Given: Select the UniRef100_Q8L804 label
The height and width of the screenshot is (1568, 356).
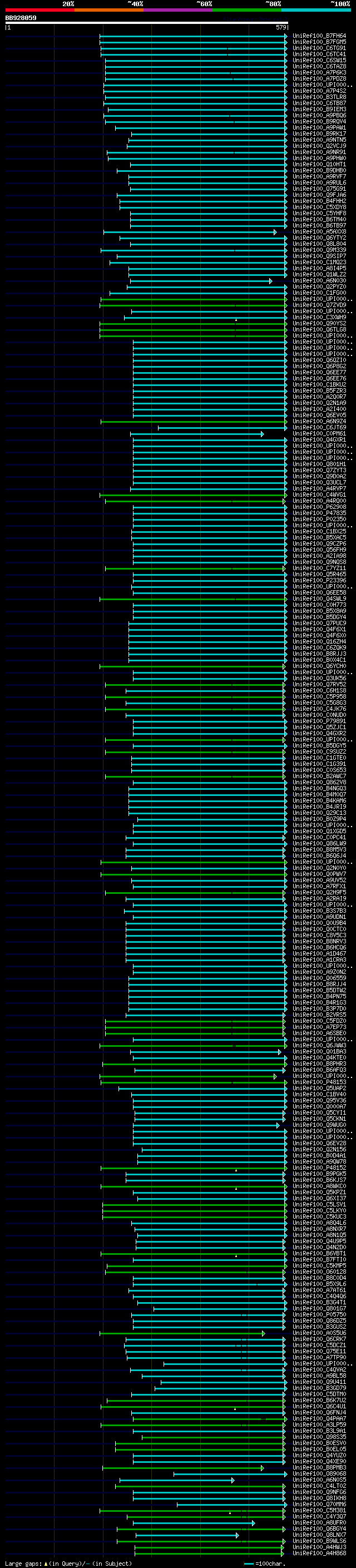Looking at the screenshot, I should (319, 244).
